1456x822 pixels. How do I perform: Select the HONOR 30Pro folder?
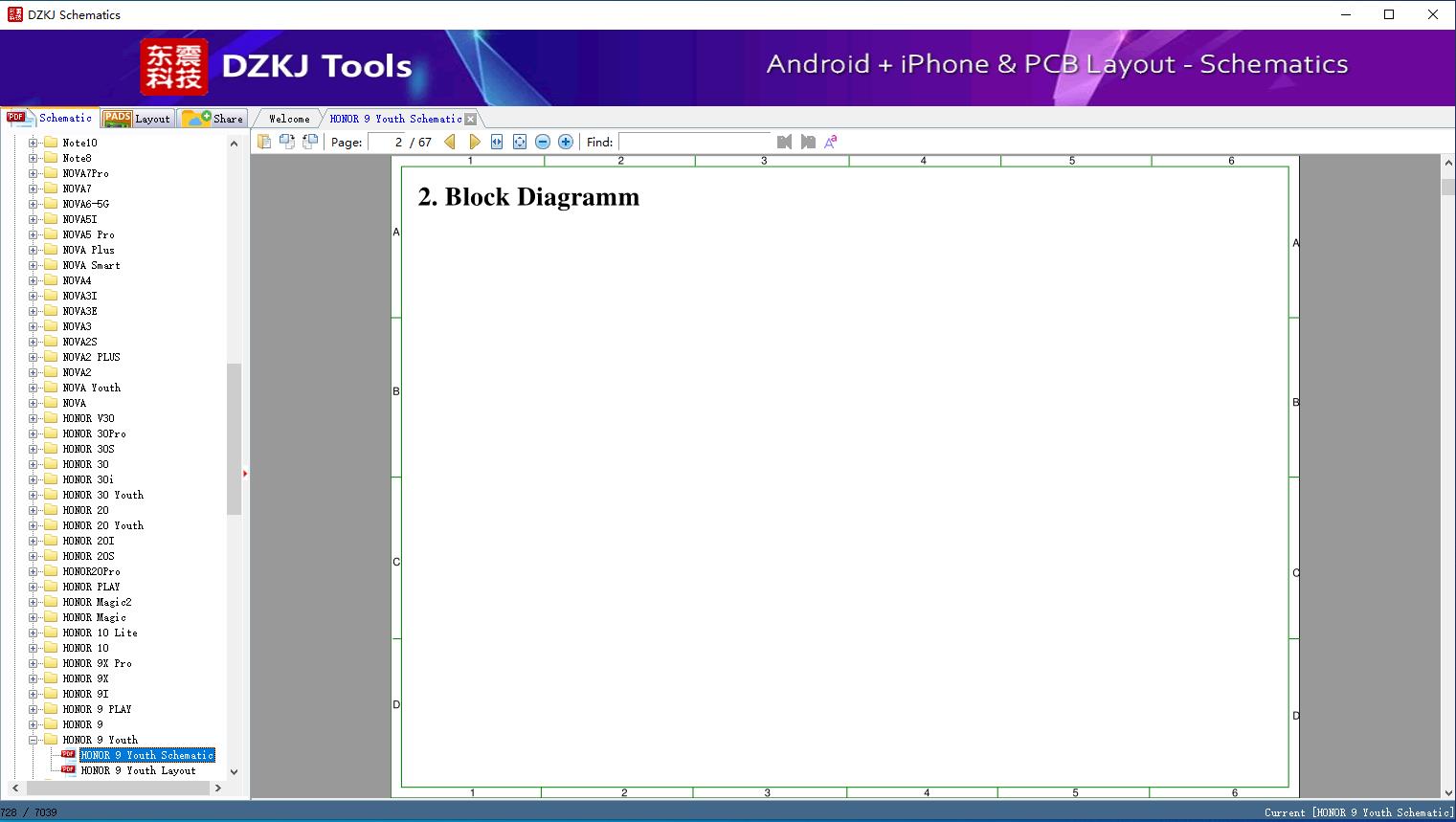(94, 433)
